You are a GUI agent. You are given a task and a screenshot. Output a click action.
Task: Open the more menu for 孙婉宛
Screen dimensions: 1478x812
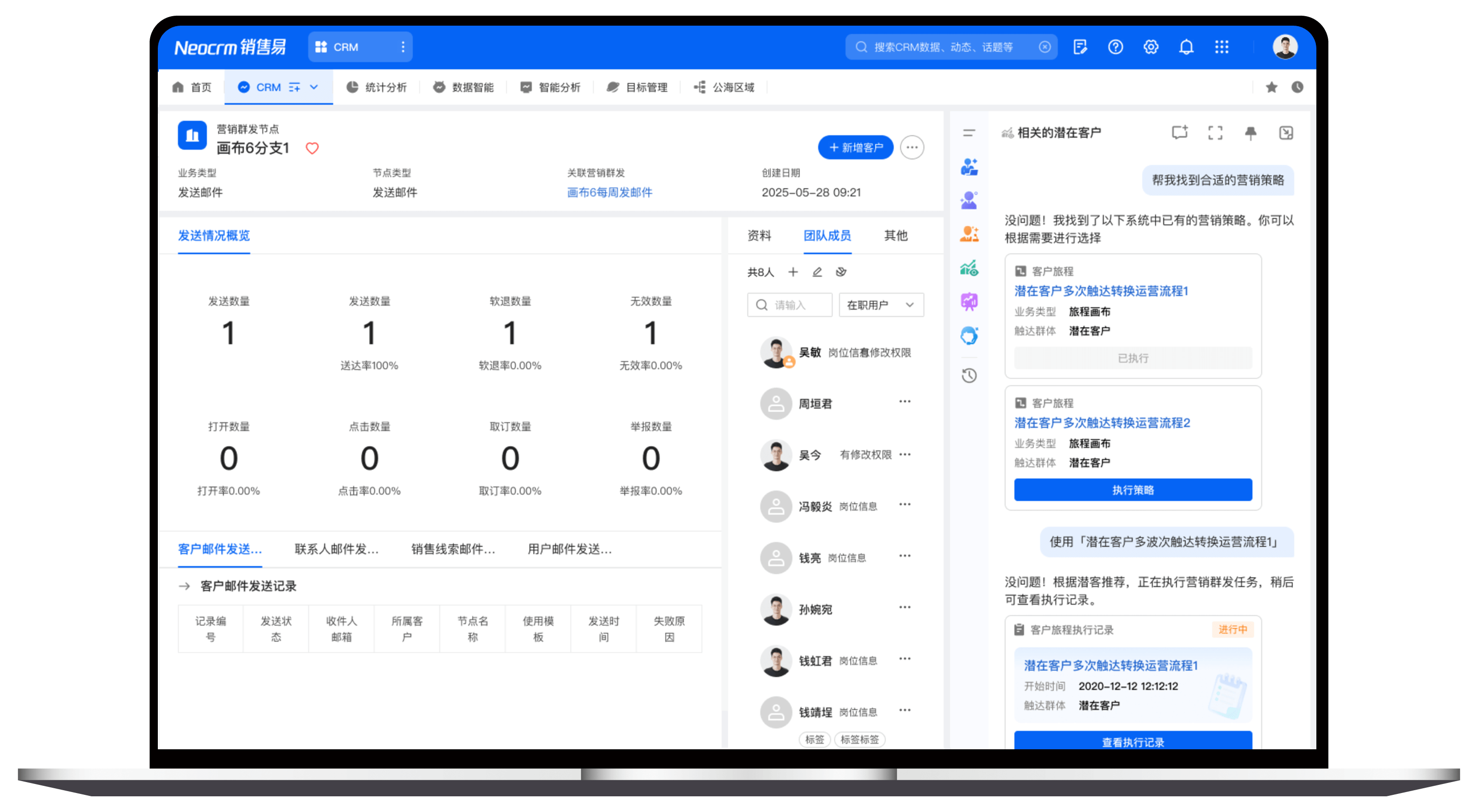pos(905,608)
